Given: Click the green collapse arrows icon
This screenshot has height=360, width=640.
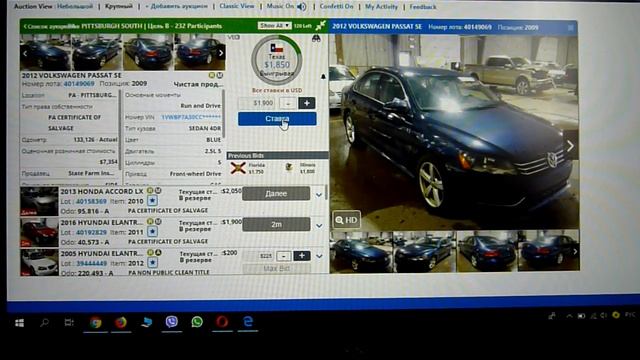Looking at the screenshot, I should pos(320,25).
